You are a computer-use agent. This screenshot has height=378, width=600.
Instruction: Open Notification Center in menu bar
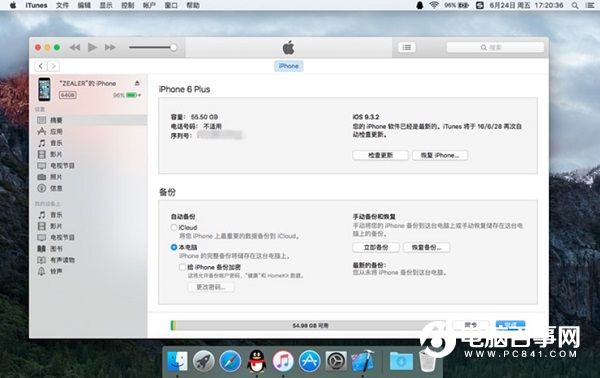point(590,5)
